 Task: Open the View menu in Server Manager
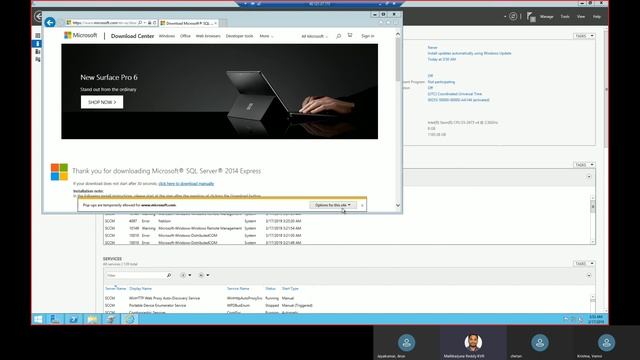pos(581,17)
